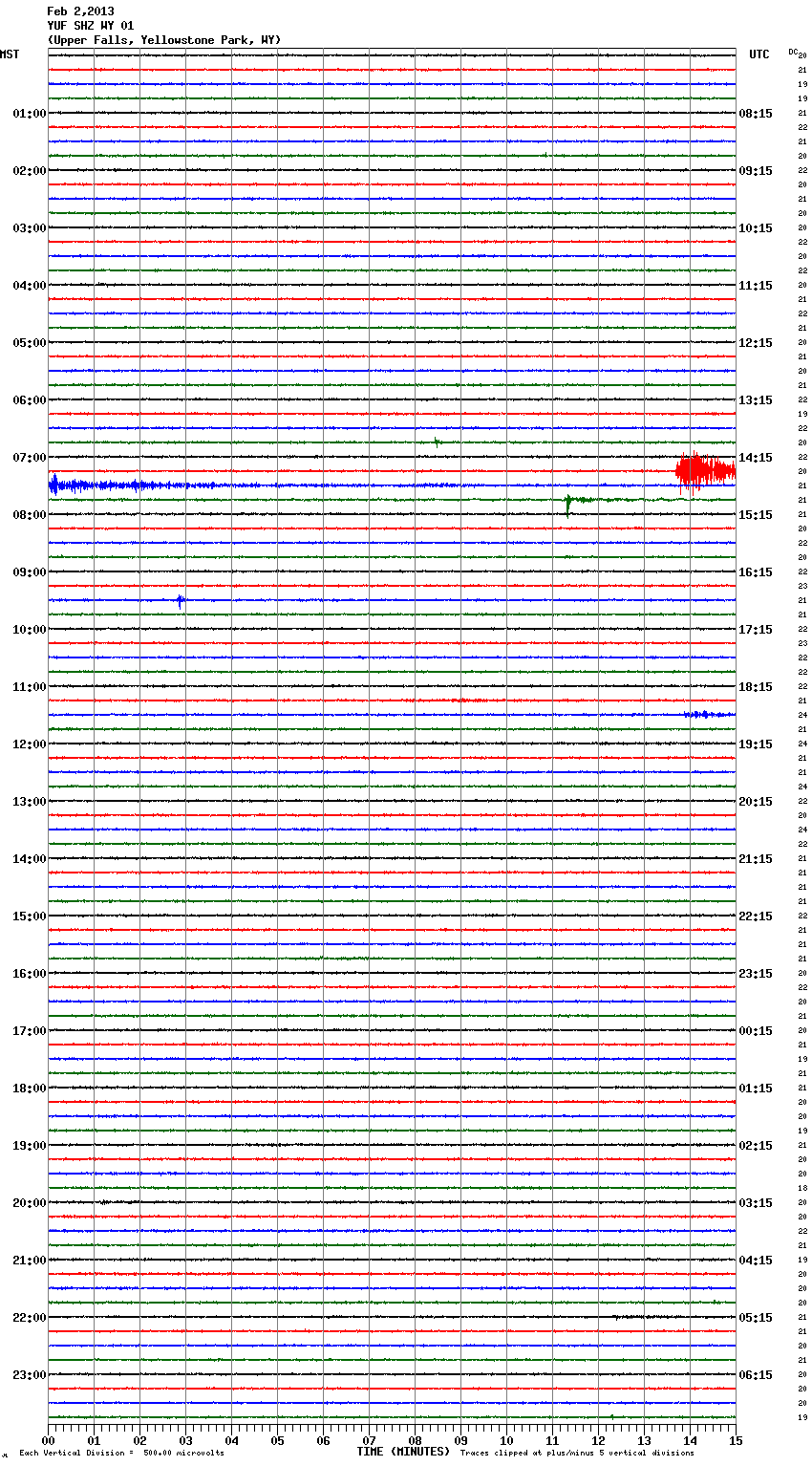Select the 01:00 MST row label
Image resolution: width=812 pixels, height=1466 pixels.
[x=30, y=114]
